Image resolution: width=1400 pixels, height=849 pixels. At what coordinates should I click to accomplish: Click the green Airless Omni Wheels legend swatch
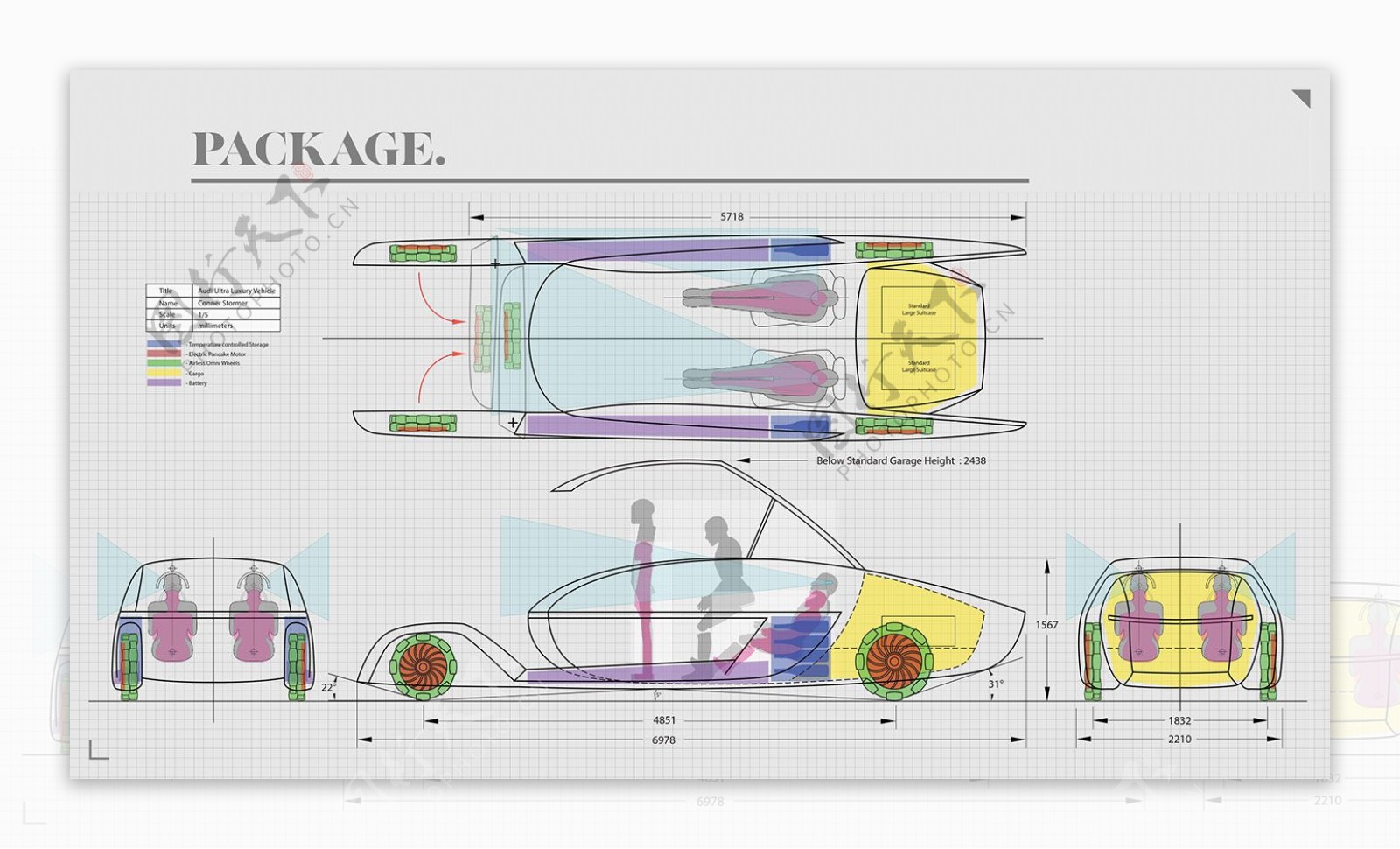coord(164,363)
